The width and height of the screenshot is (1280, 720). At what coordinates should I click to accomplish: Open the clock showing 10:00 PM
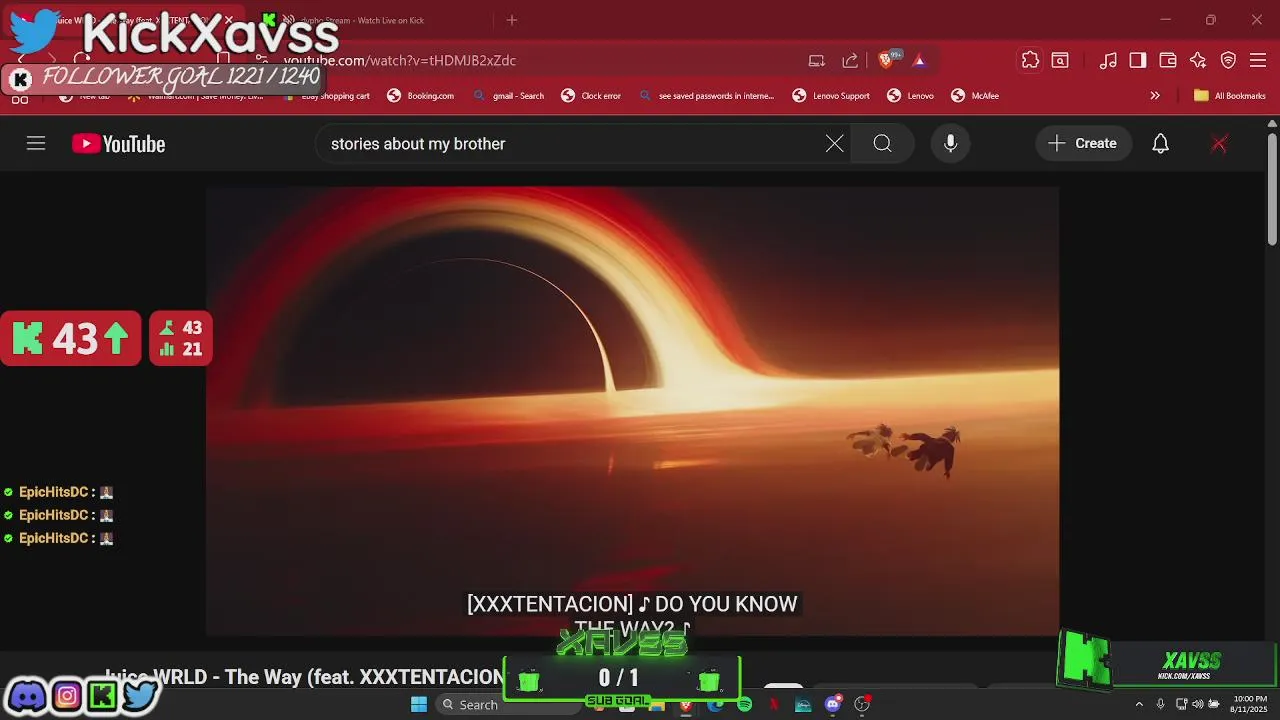1249,704
